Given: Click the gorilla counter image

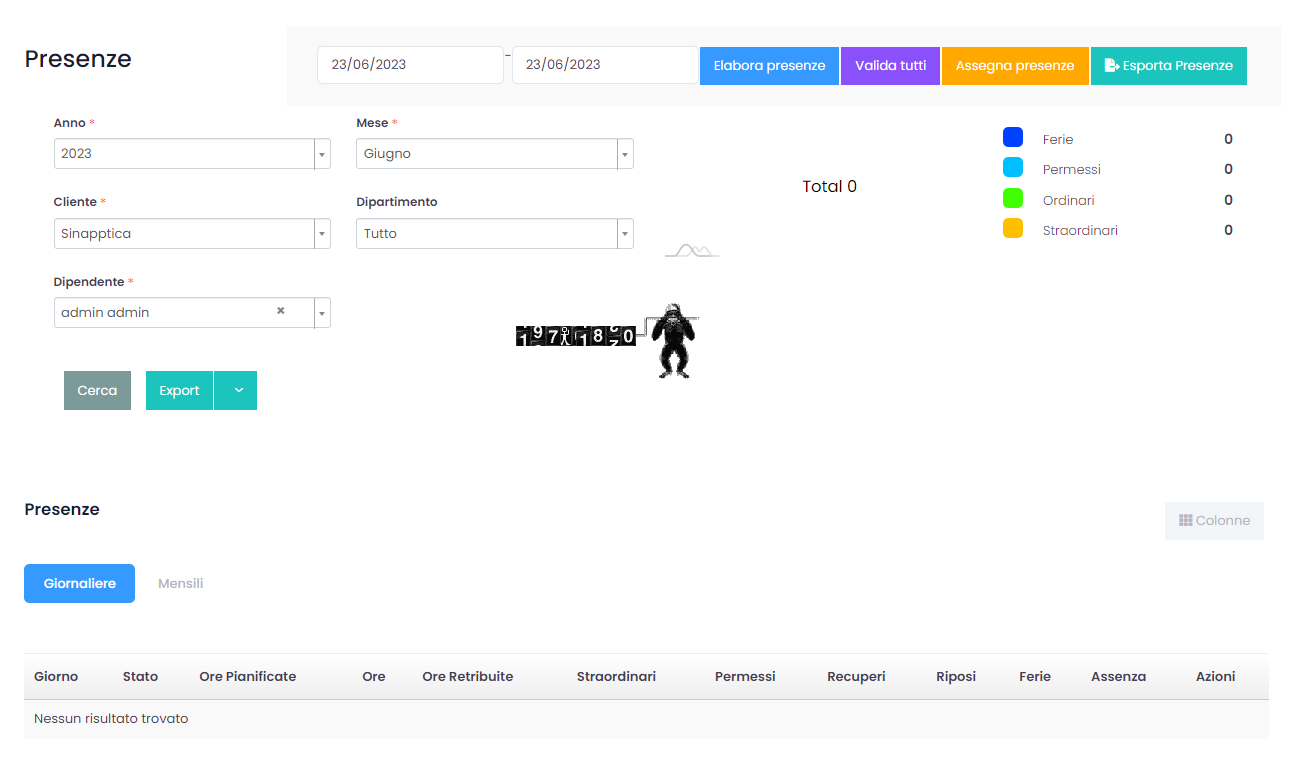Looking at the screenshot, I should (x=608, y=339).
